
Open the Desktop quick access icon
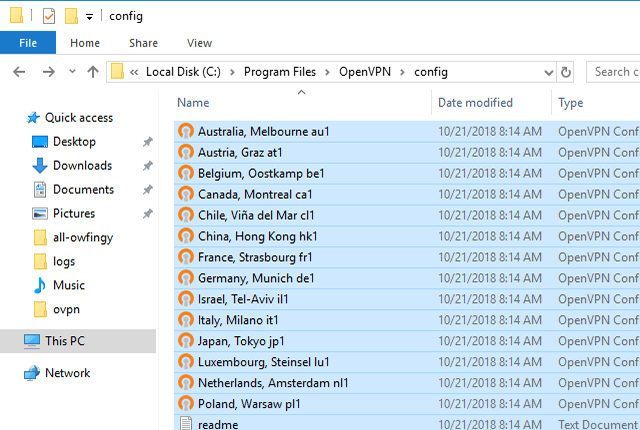coord(40,142)
